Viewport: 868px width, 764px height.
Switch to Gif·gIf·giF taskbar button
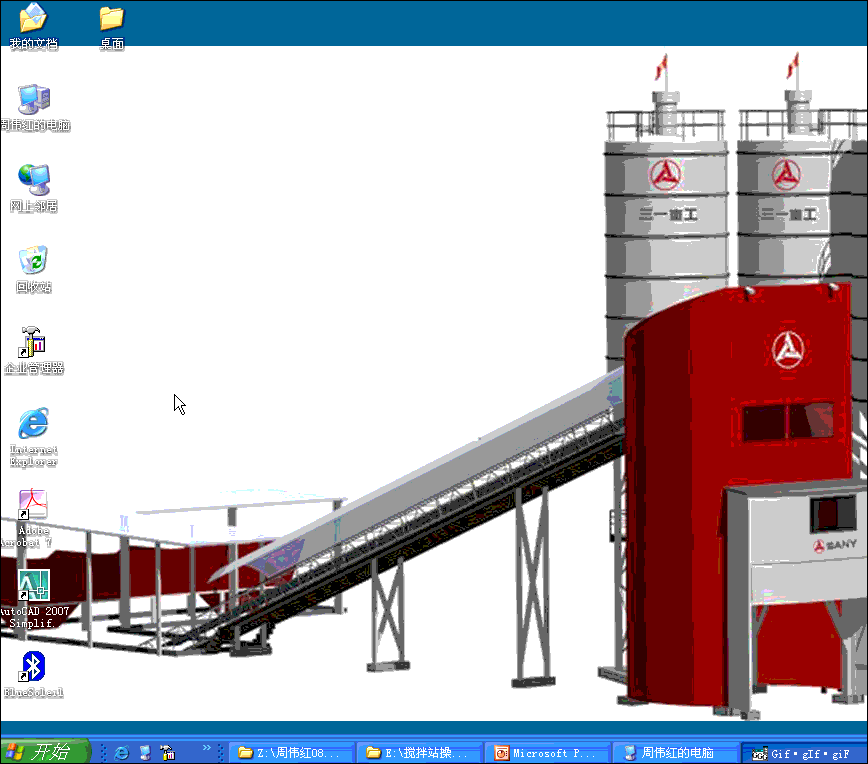click(804, 753)
